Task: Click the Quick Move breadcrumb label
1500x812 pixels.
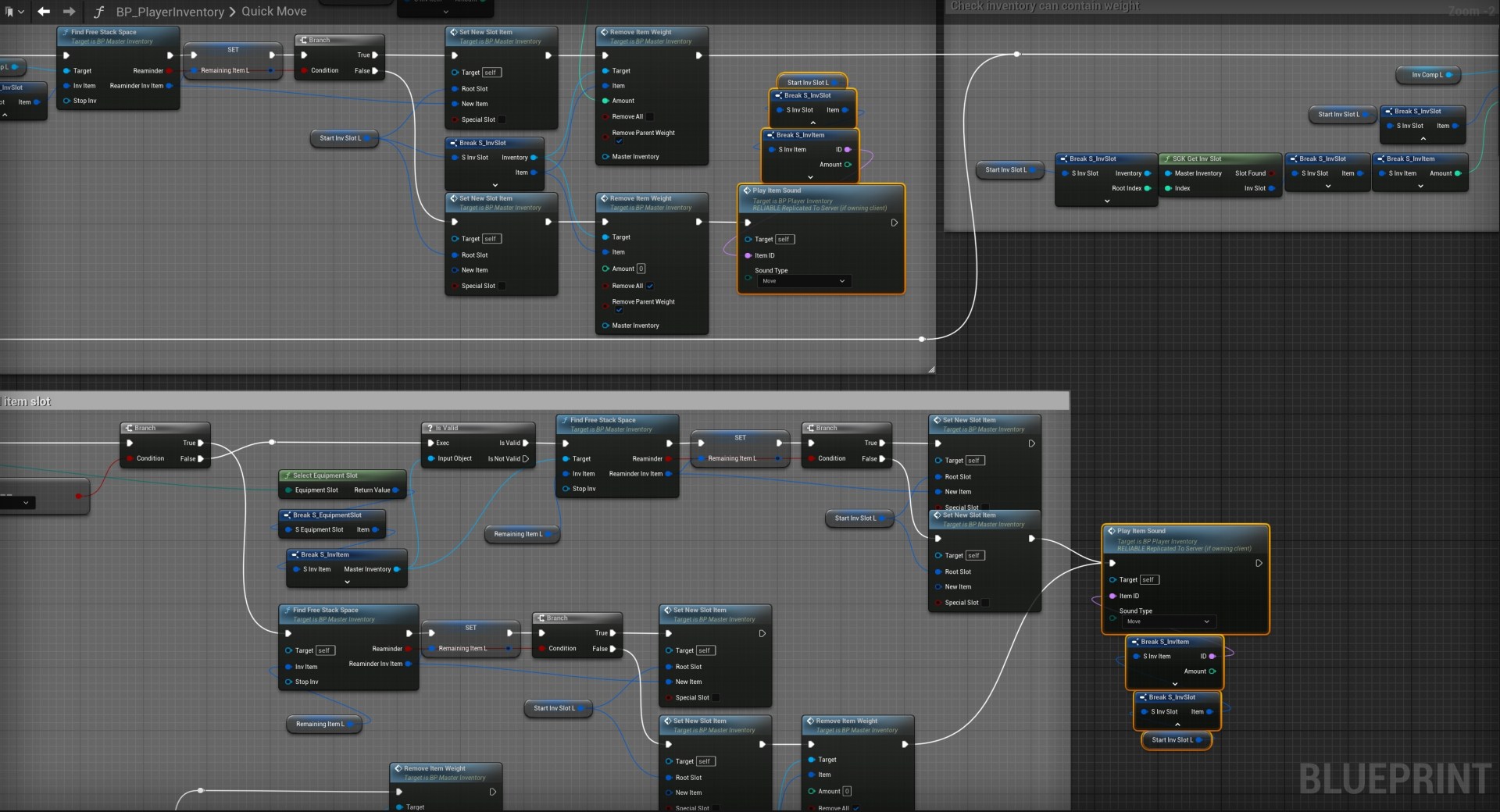Action: [273, 12]
